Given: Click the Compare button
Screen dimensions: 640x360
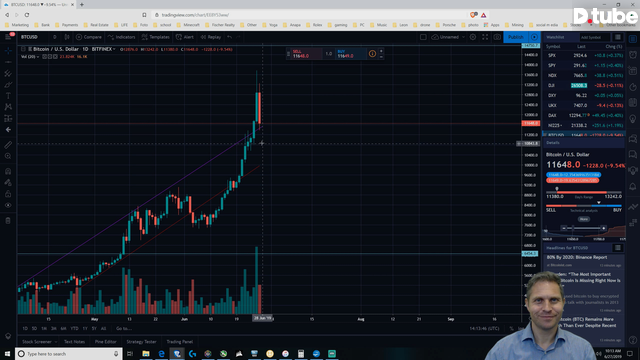Looking at the screenshot, I should pos(89,37).
